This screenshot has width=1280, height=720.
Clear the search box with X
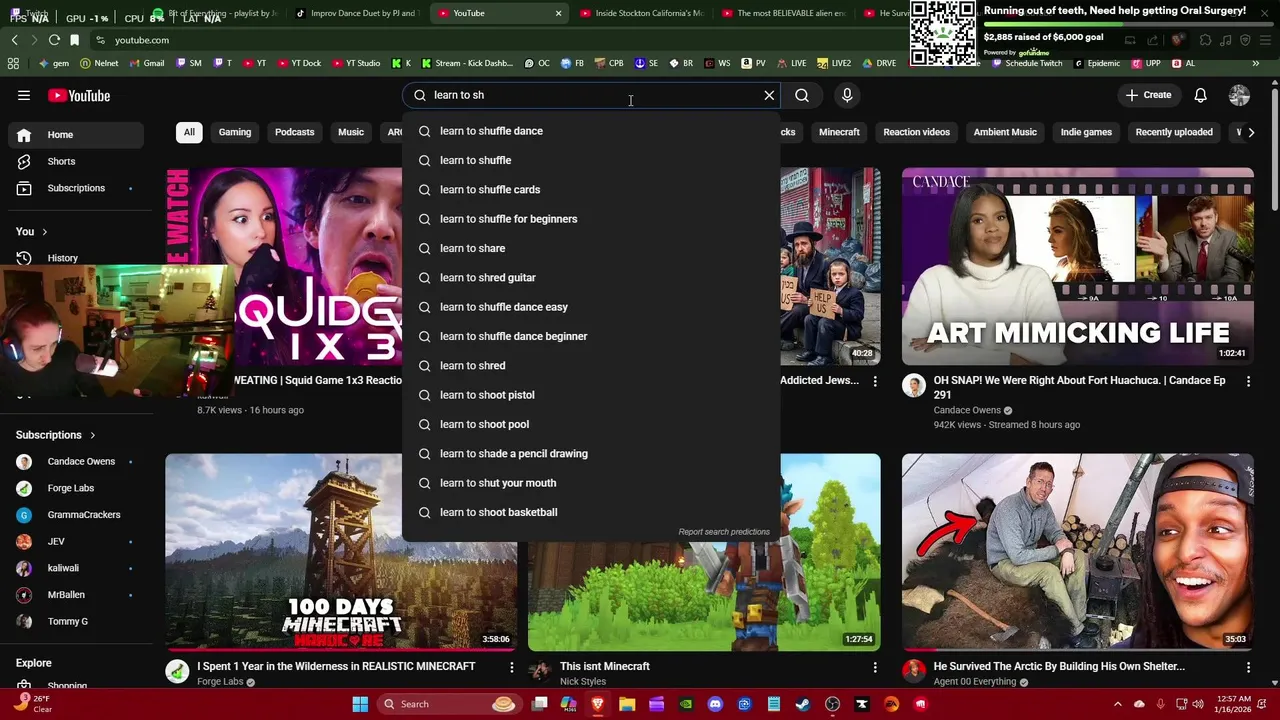pos(769,95)
